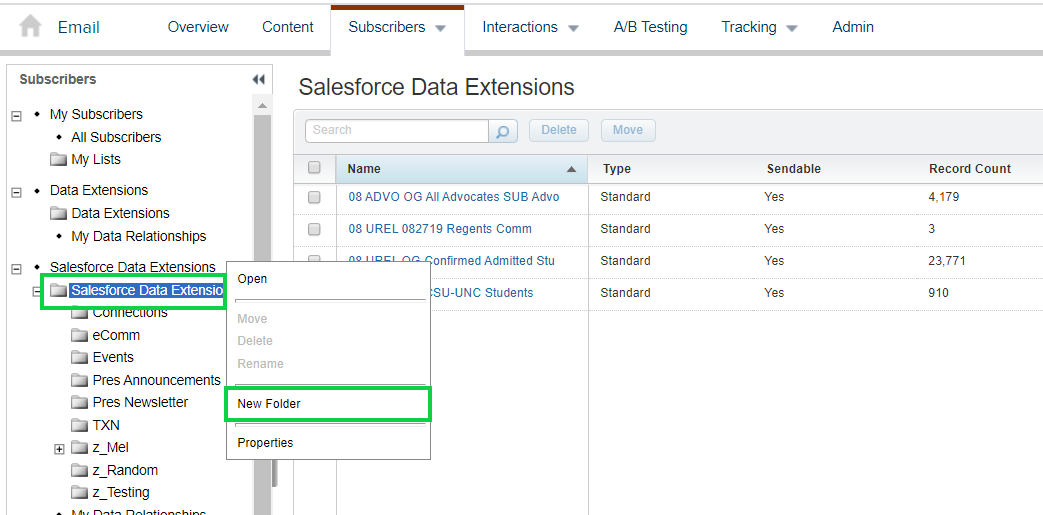
Task: Switch to the Content tab
Action: (x=288, y=27)
